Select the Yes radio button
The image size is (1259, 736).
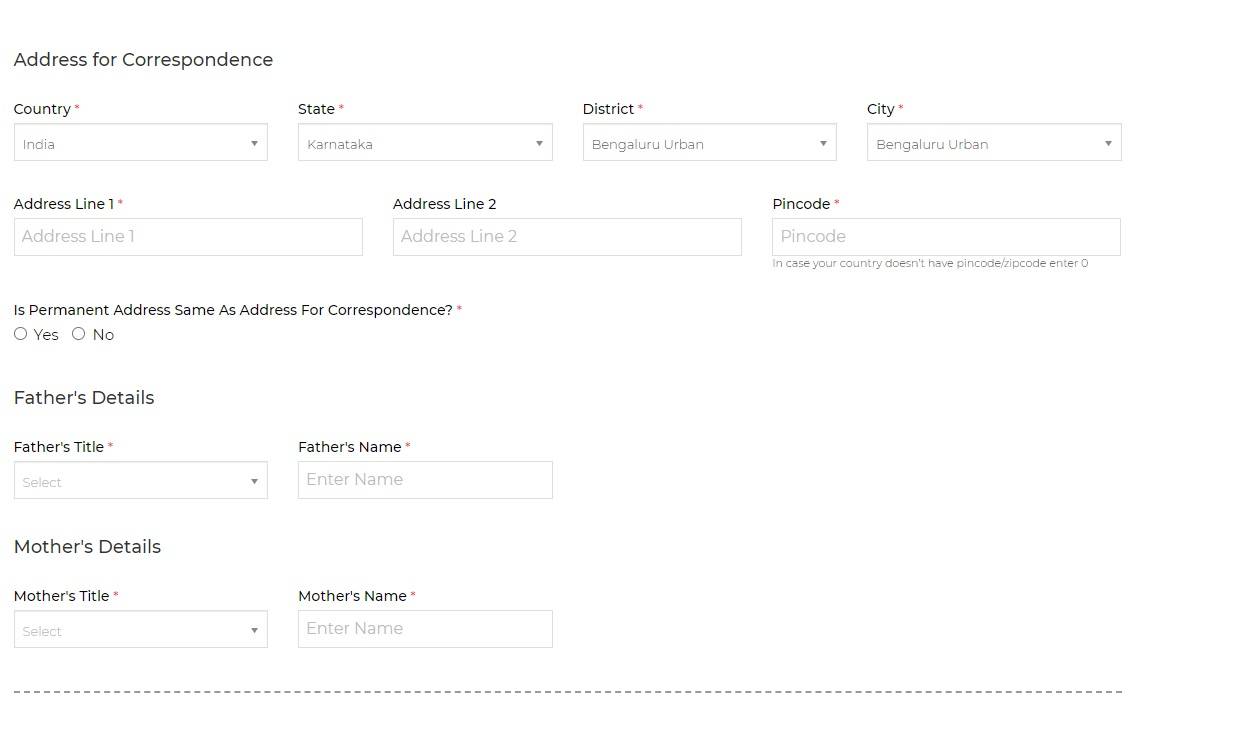click(x=20, y=334)
